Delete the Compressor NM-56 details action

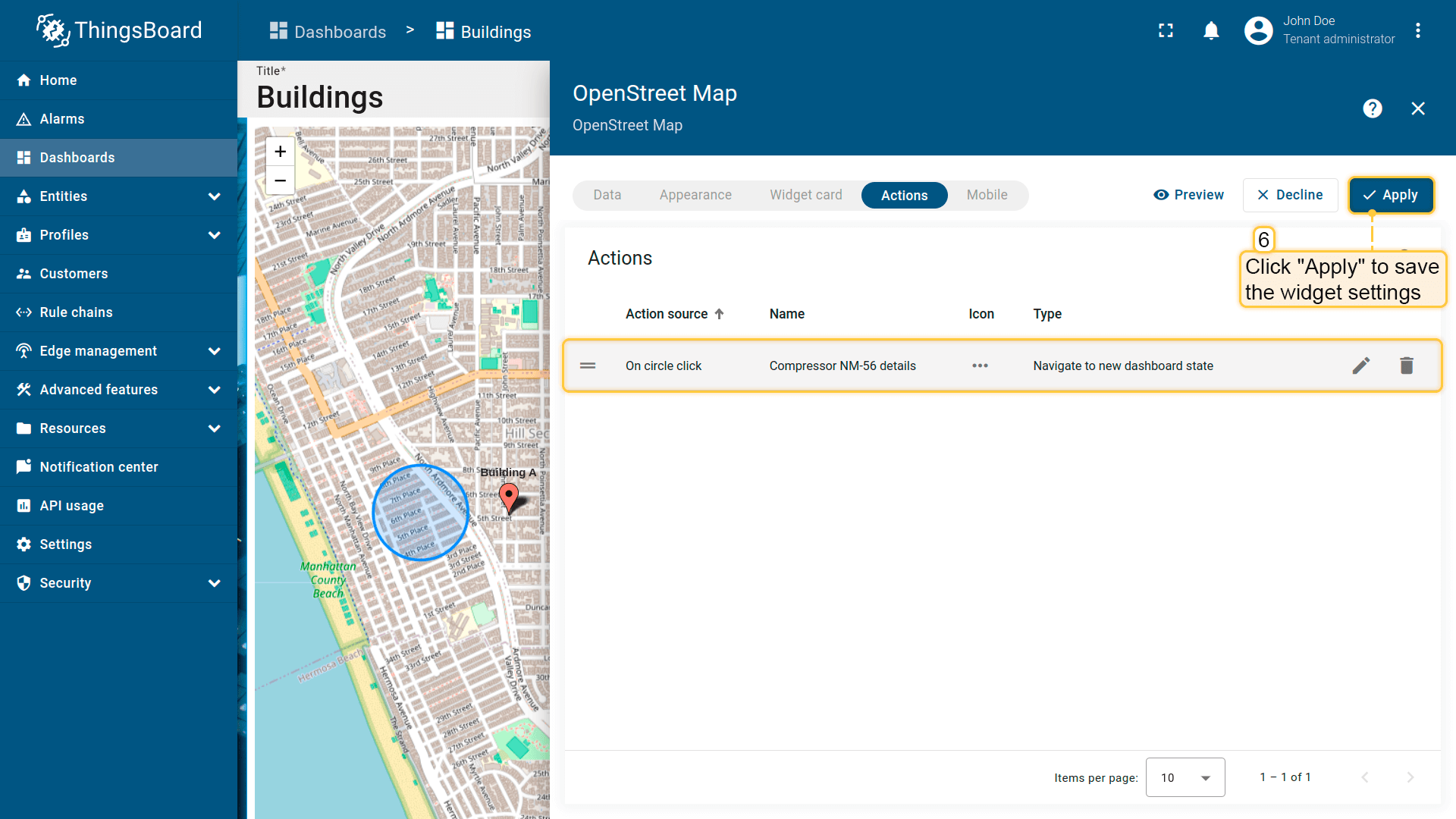[1407, 366]
